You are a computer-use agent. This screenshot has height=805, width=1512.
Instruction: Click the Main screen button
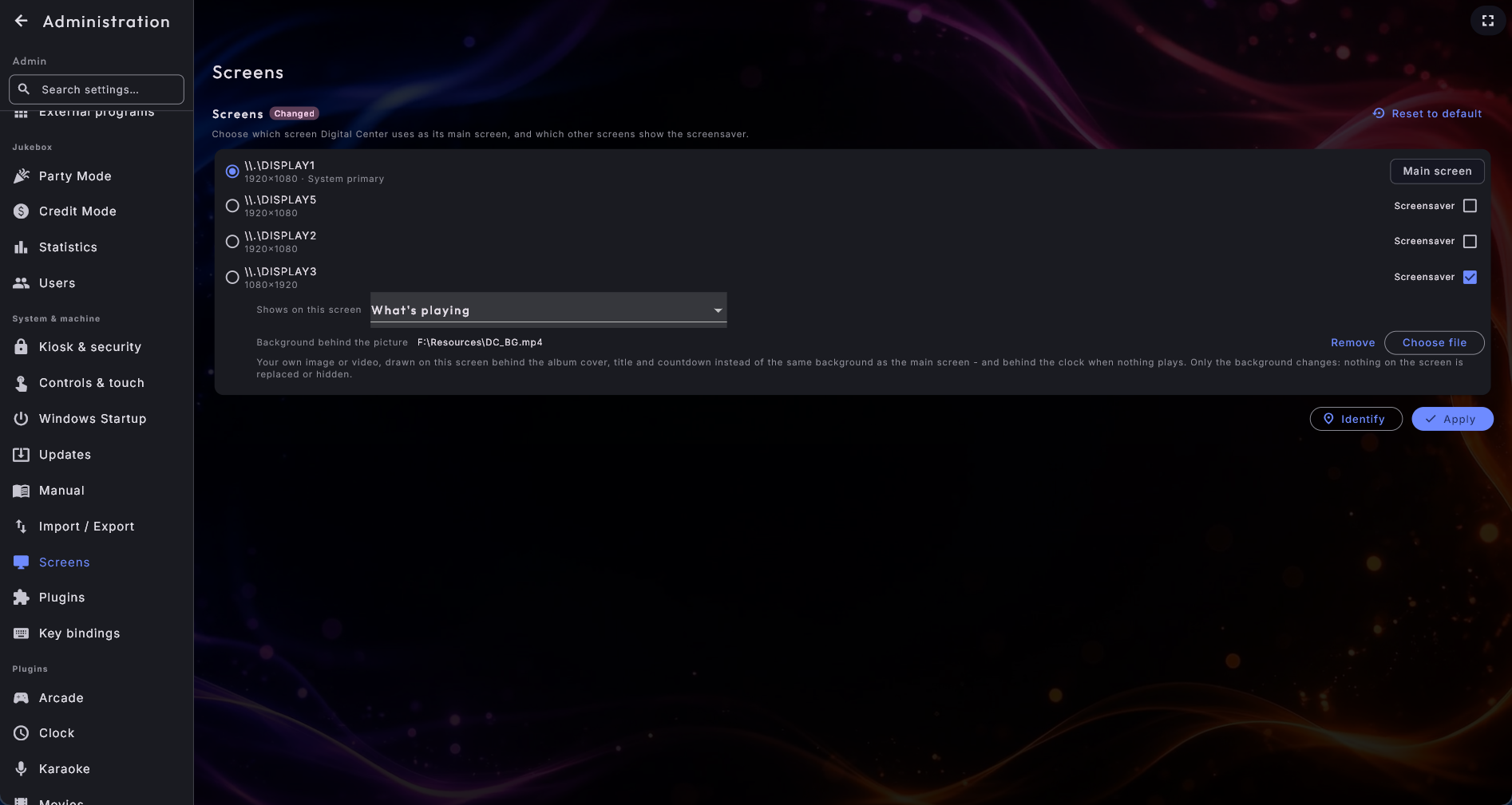[x=1437, y=171]
